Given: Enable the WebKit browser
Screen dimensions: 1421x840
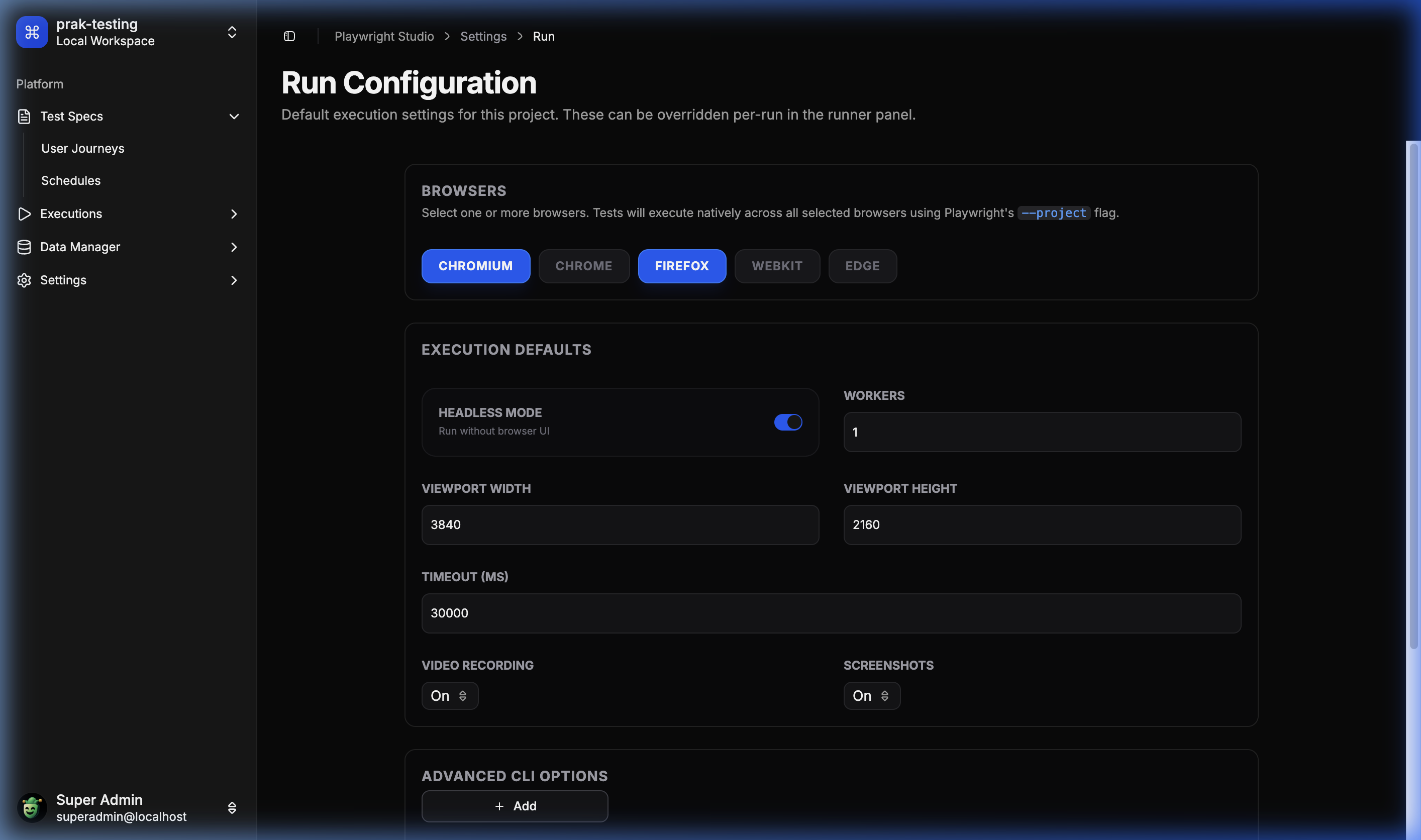Looking at the screenshot, I should click(777, 266).
